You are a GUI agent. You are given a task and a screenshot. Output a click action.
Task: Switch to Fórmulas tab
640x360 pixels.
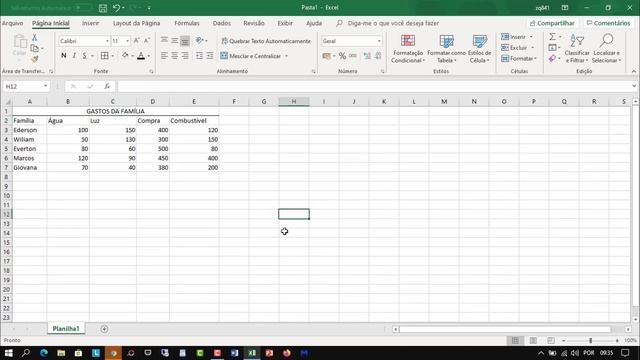tap(187, 23)
